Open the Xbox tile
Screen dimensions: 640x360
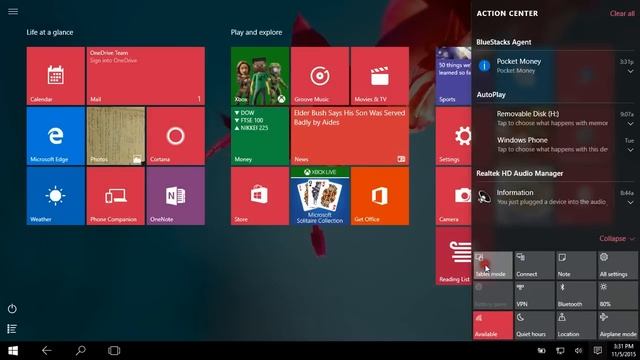pos(260,76)
